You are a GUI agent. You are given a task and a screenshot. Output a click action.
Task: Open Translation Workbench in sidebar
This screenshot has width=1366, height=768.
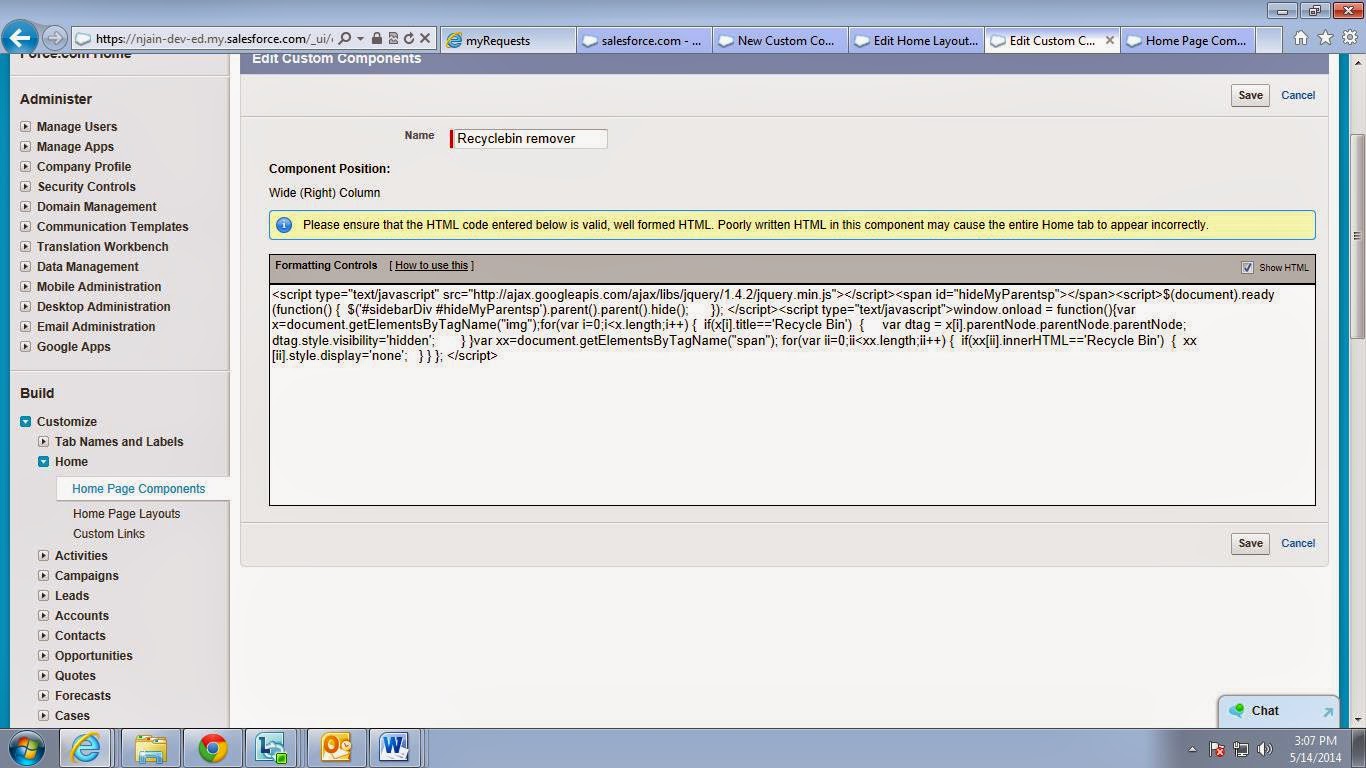coord(103,247)
